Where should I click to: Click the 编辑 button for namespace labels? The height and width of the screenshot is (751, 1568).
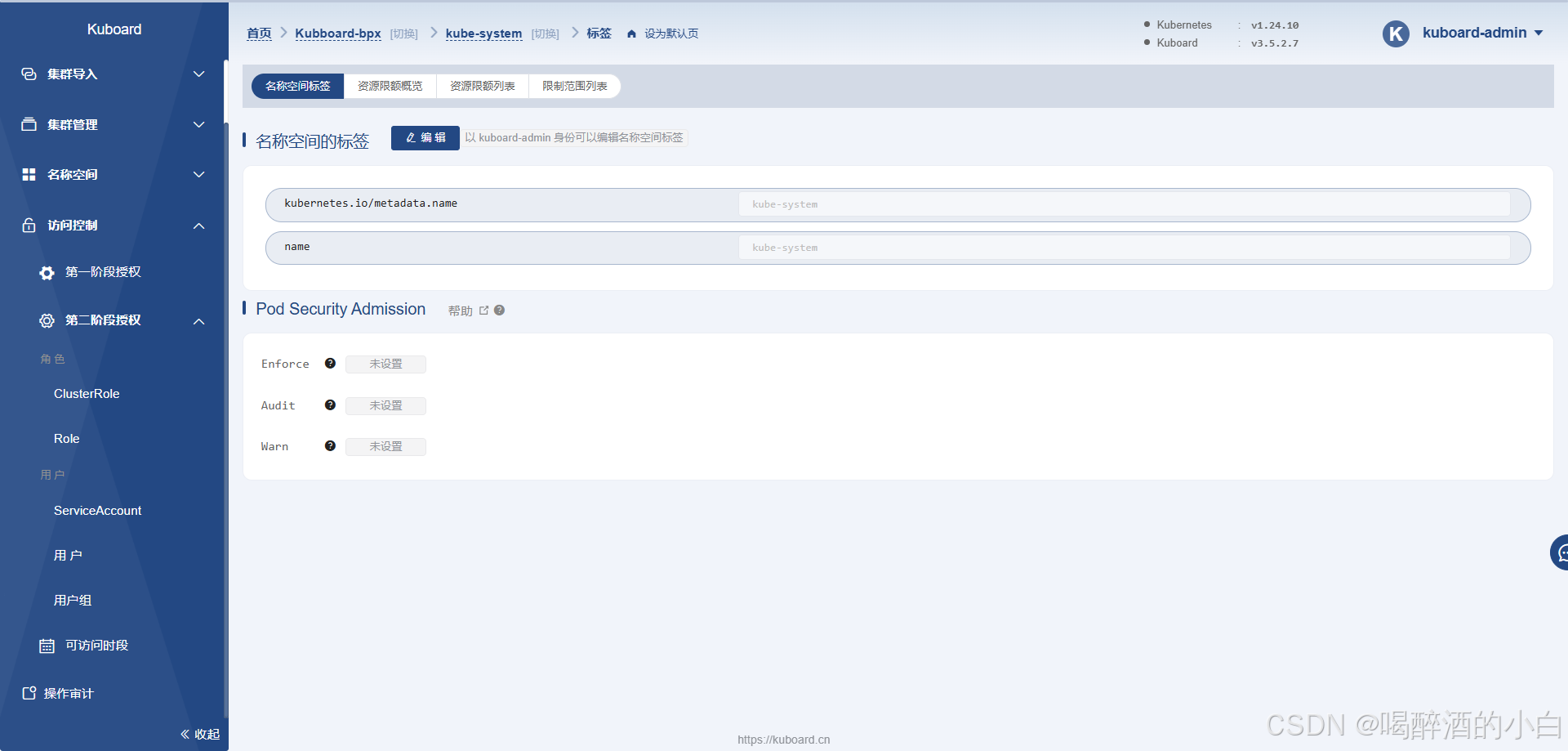click(x=425, y=138)
